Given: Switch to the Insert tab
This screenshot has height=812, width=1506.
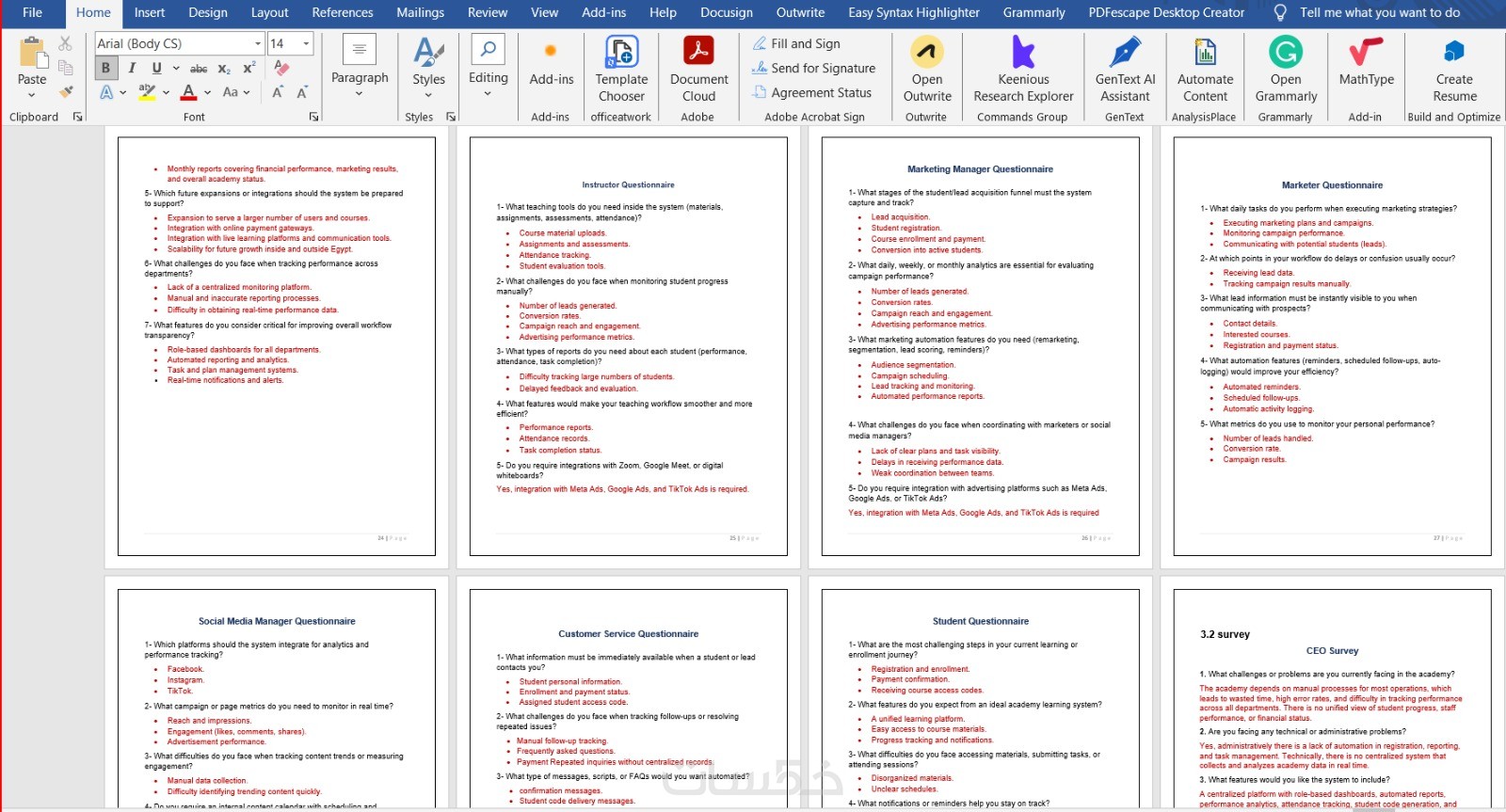Looking at the screenshot, I should click(150, 12).
